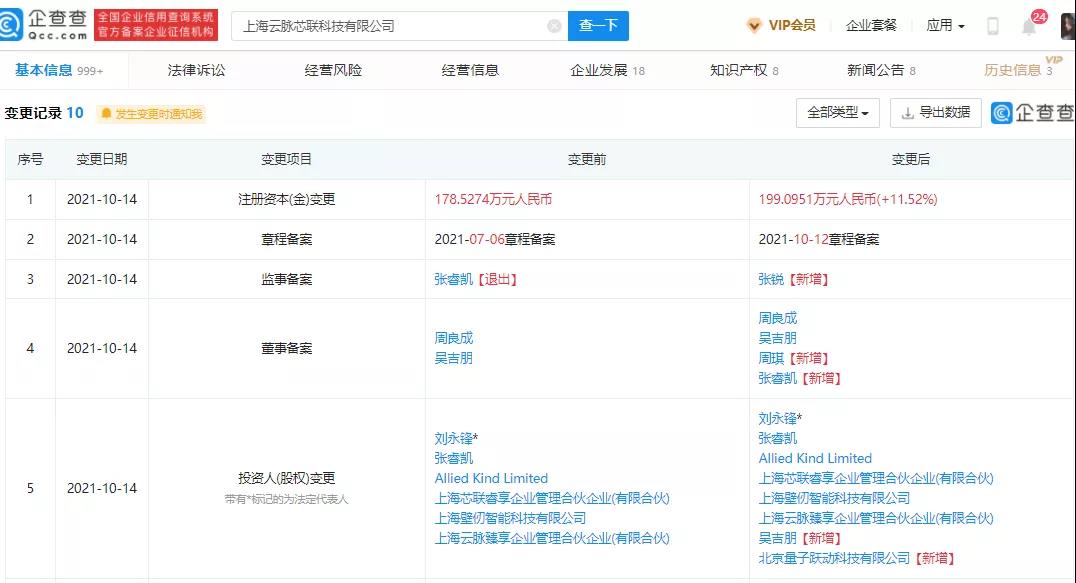
Task: Switch to 知识产权 tab
Action: tap(744, 70)
